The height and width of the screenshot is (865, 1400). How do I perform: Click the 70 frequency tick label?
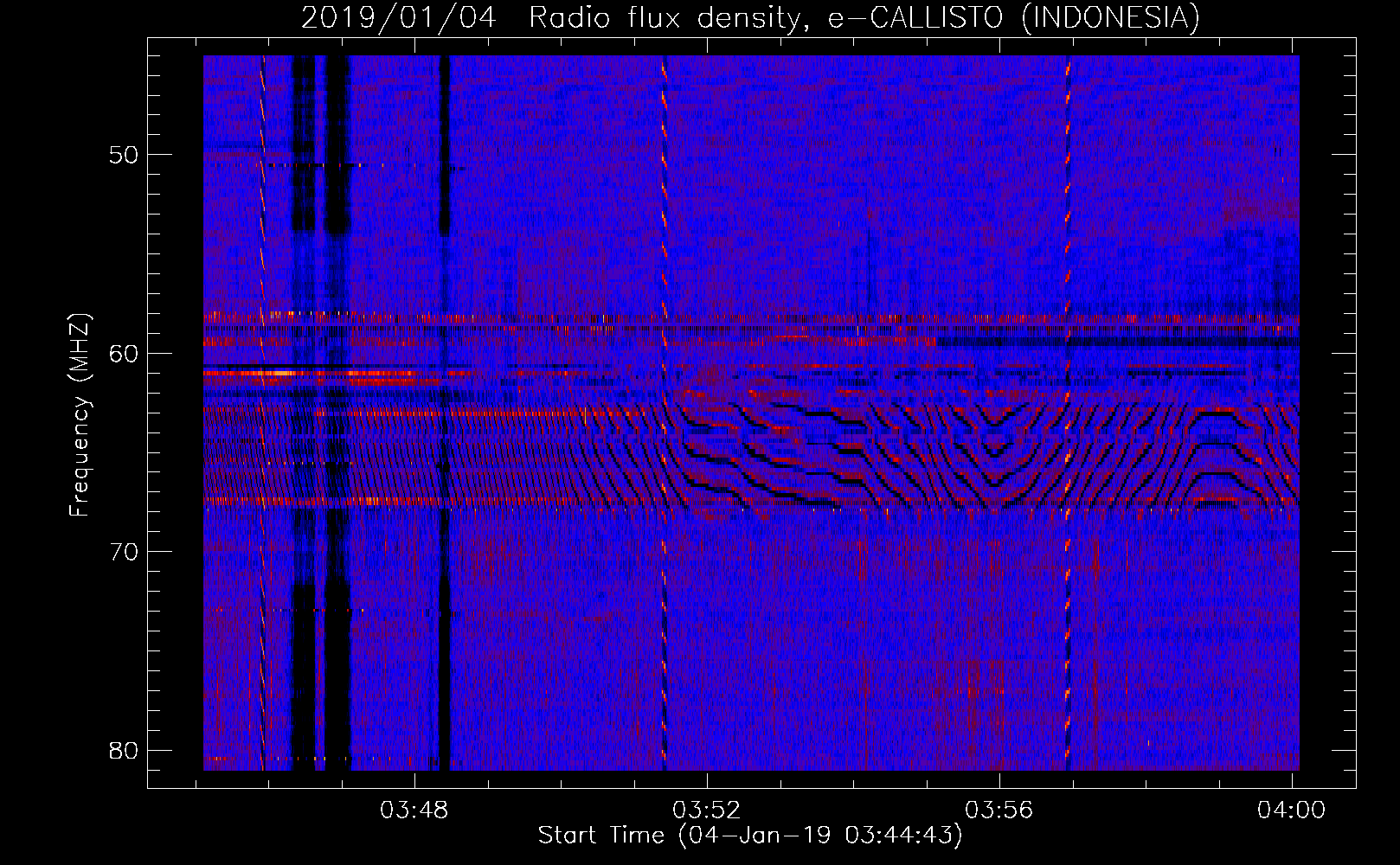coord(124,552)
